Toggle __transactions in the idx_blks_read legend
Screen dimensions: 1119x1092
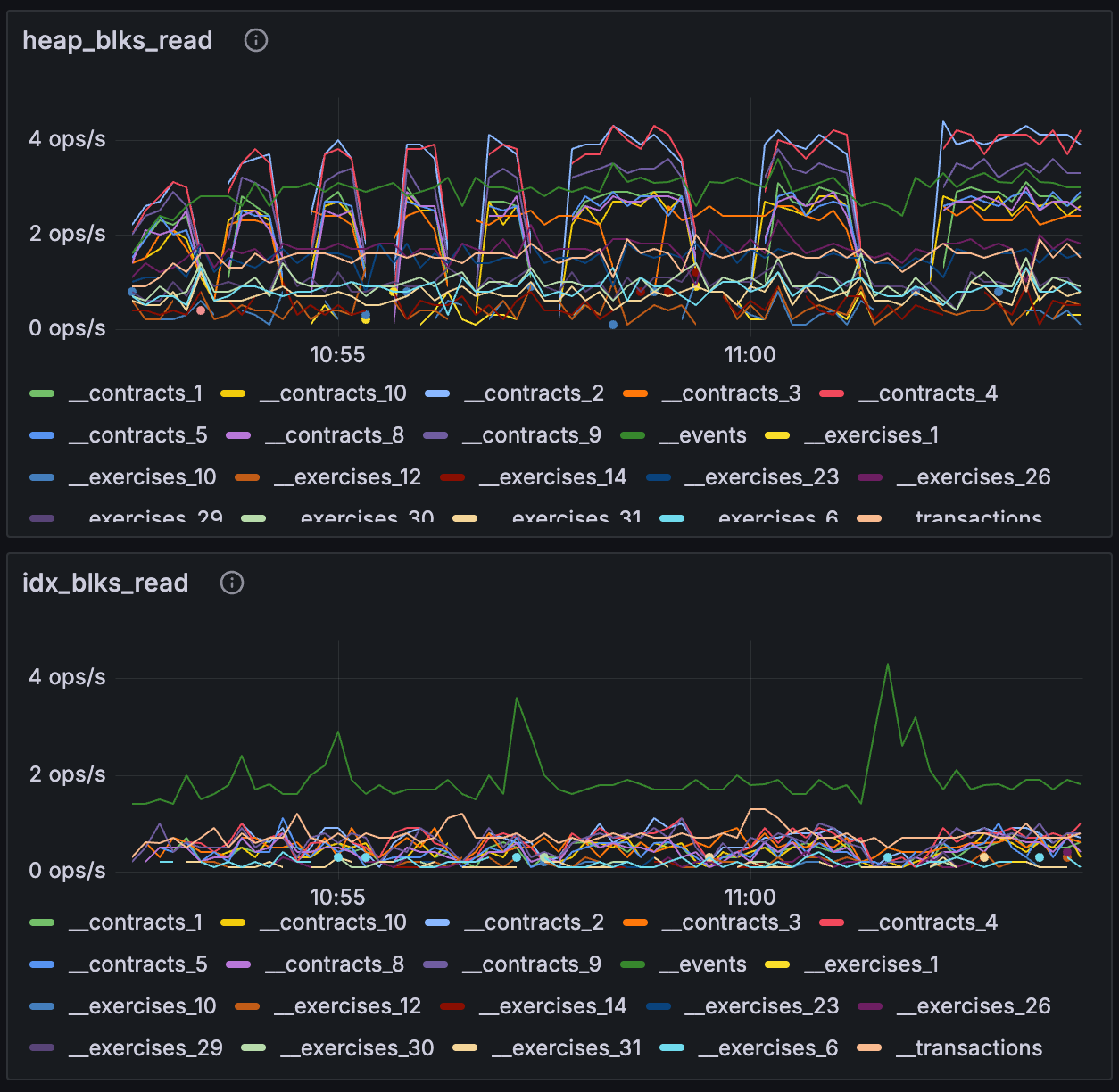(969, 1047)
